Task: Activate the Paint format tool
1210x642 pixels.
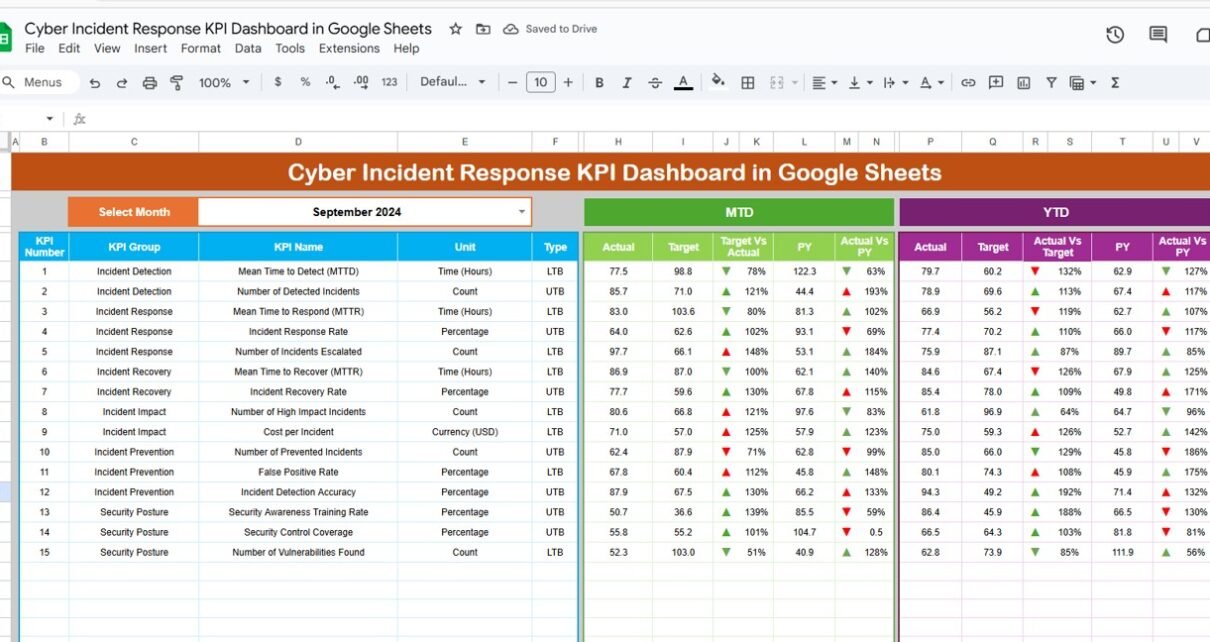Action: [177, 83]
